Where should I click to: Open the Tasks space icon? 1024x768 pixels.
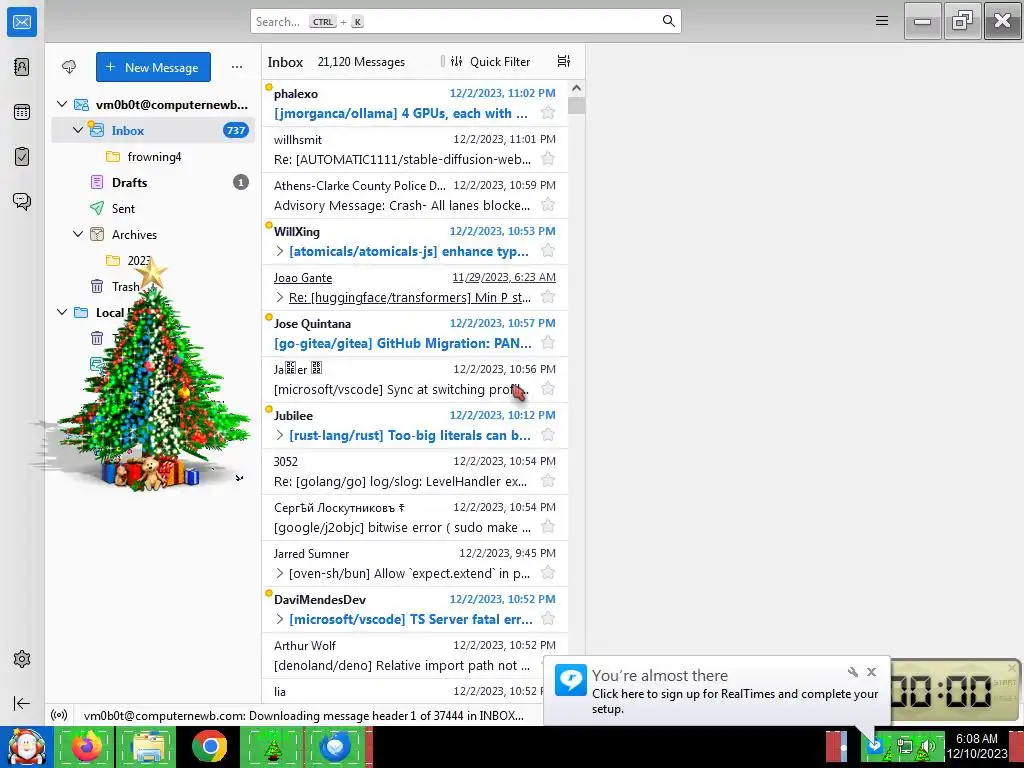(x=22, y=157)
